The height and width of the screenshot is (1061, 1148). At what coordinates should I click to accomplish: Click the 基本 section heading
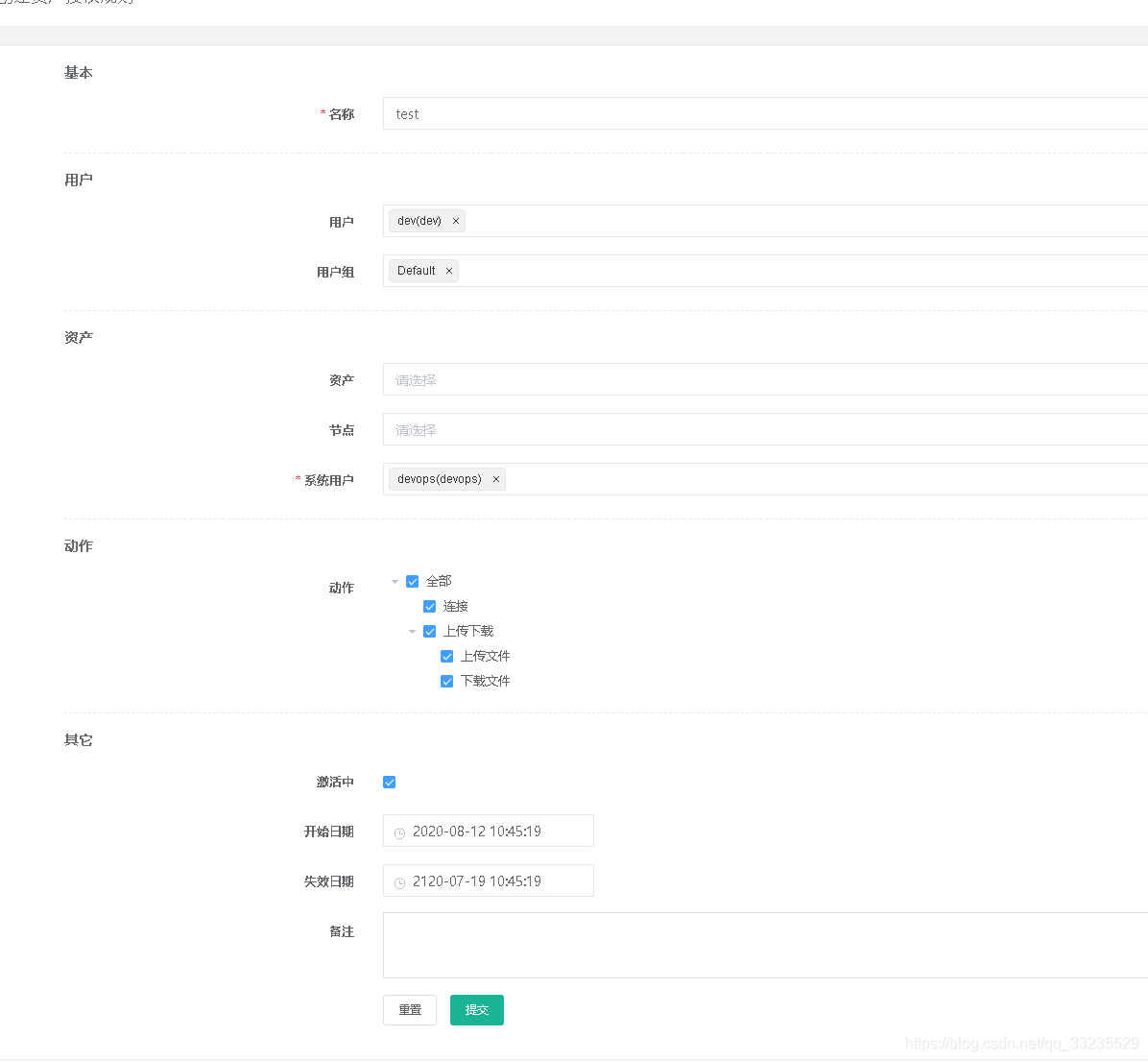click(x=79, y=72)
